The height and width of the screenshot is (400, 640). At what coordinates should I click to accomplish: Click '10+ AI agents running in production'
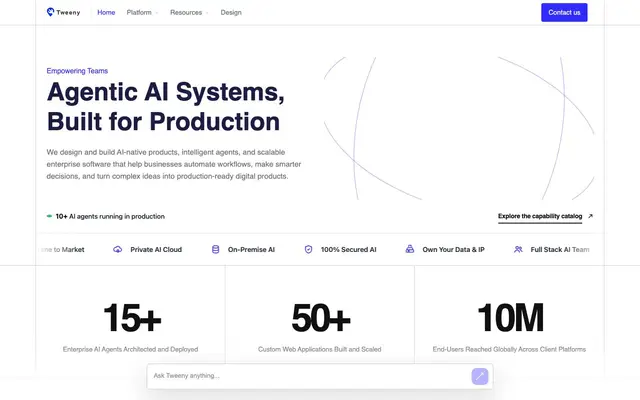110,216
